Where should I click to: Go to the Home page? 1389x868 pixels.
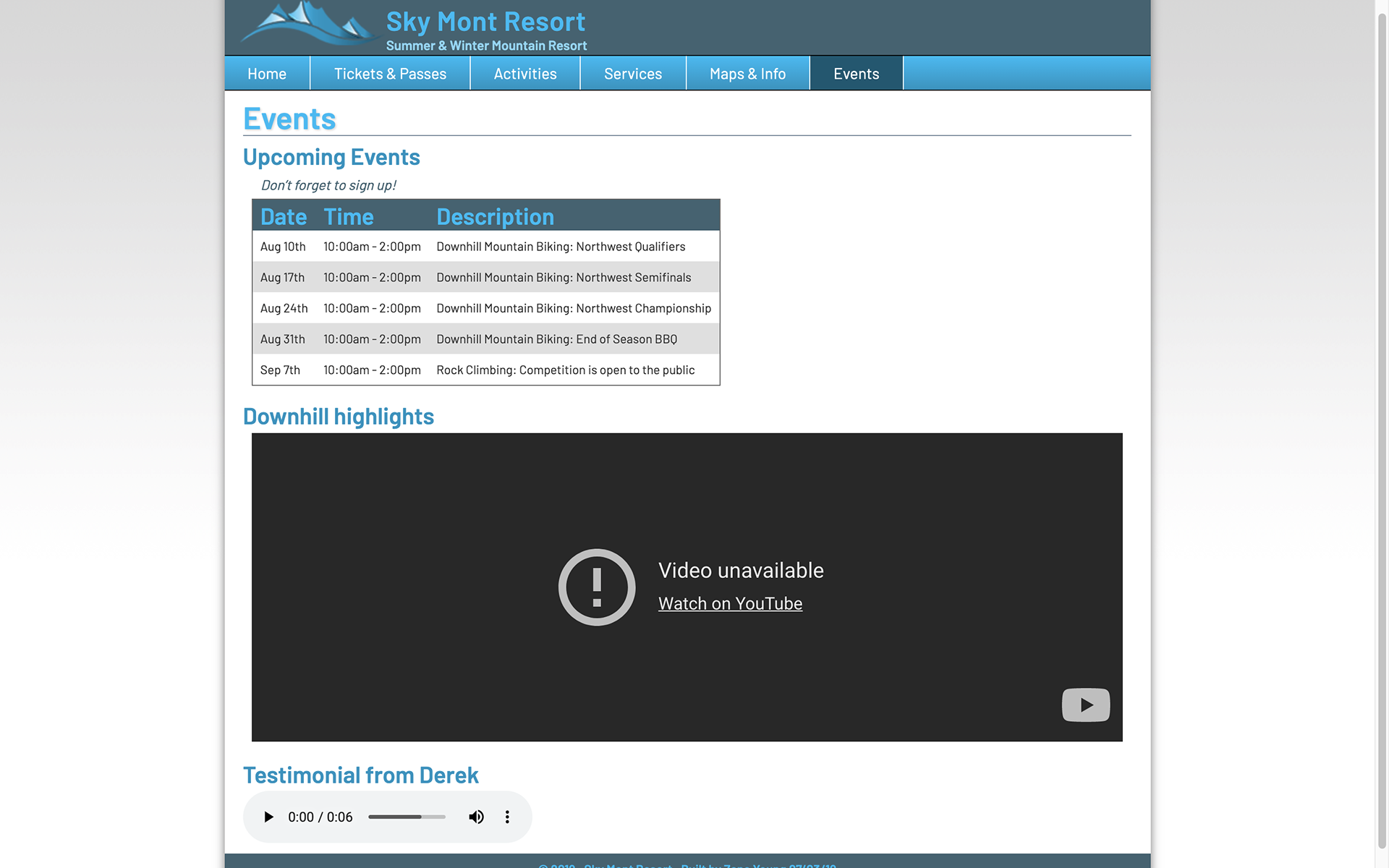tap(267, 74)
